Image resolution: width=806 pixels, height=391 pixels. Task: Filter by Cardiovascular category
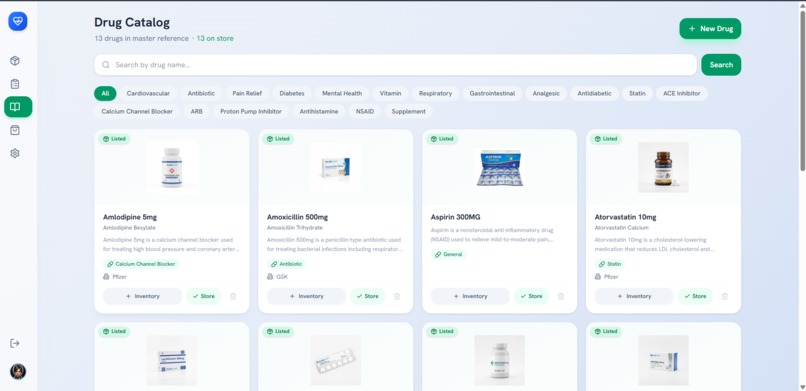coord(148,94)
